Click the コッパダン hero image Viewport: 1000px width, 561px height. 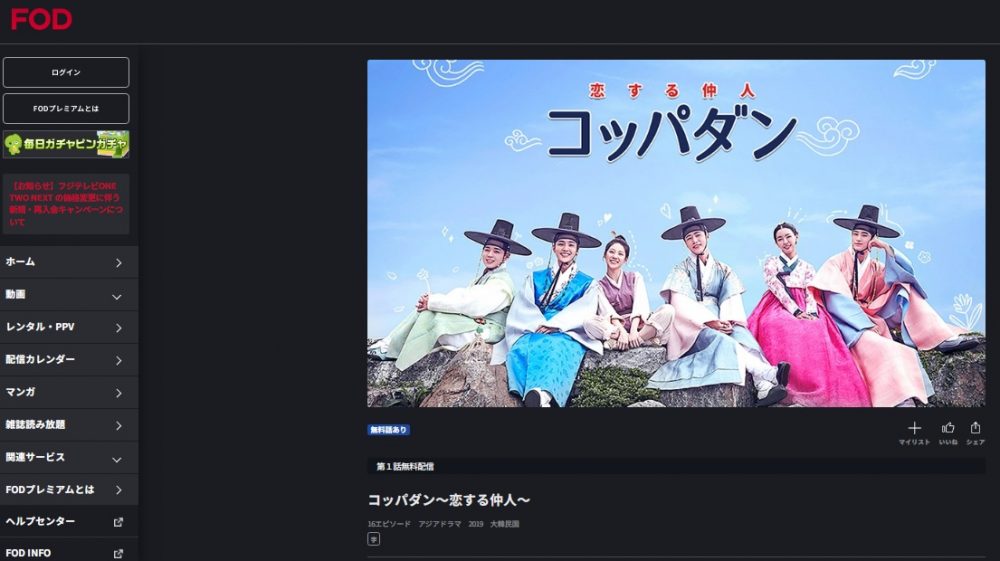676,233
